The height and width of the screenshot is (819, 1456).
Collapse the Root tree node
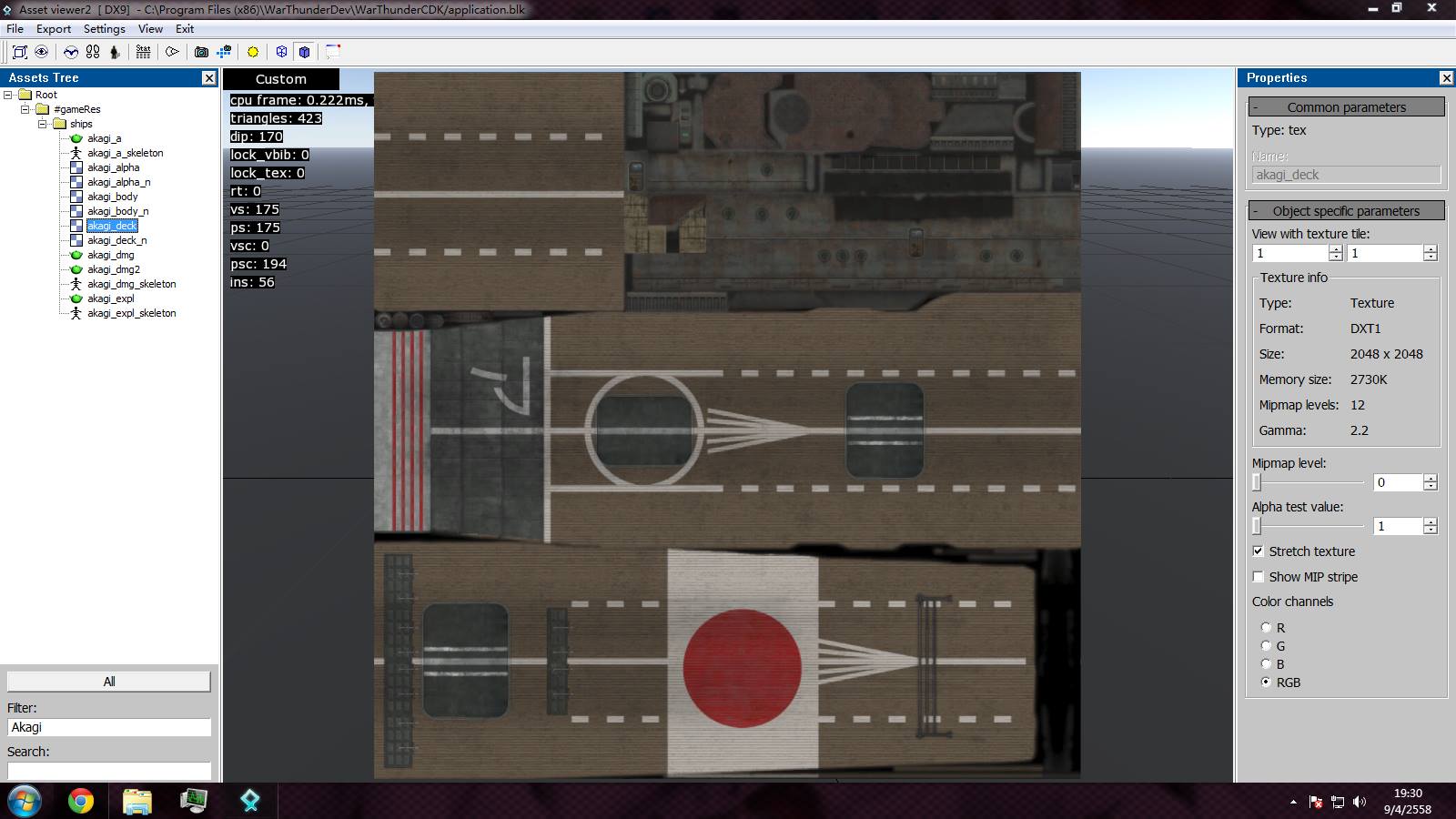point(8,95)
